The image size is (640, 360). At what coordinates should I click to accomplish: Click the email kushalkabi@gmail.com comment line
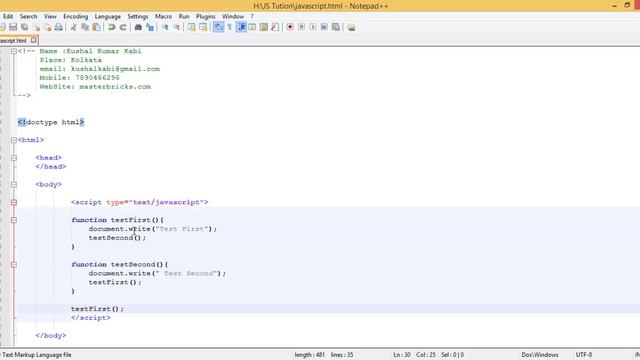(x=100, y=69)
